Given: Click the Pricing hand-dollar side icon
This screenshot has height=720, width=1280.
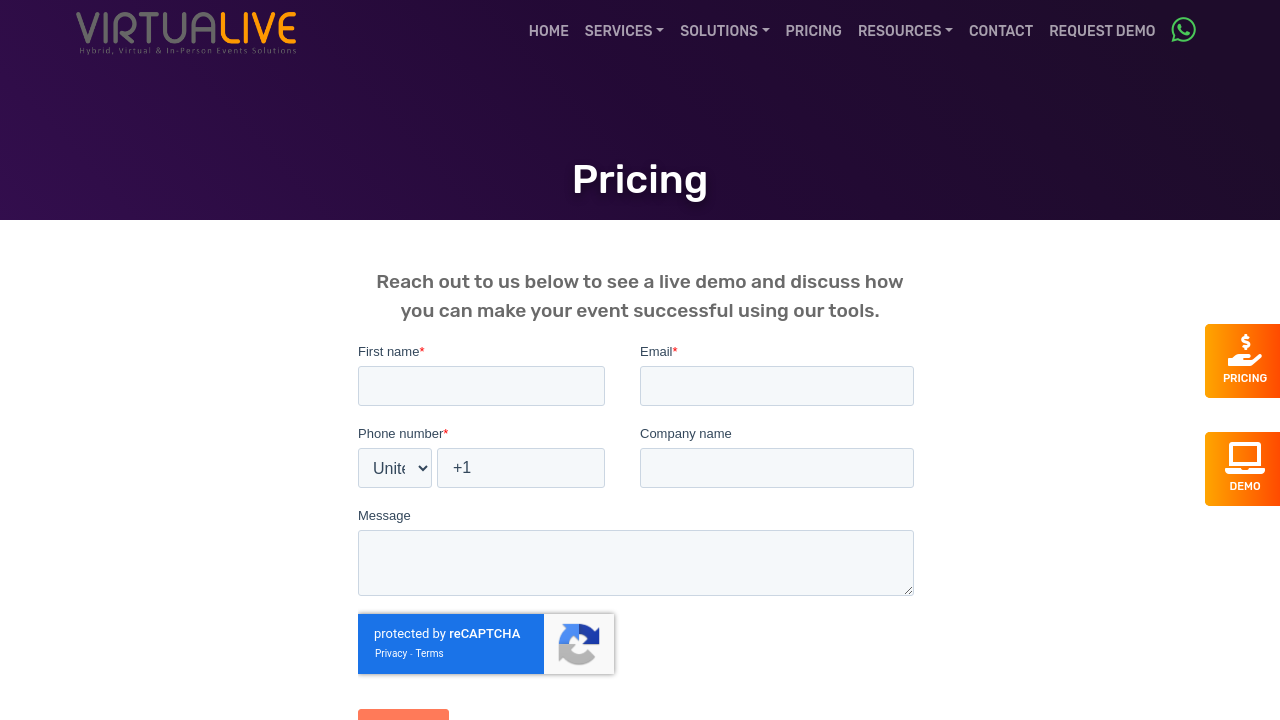Looking at the screenshot, I should coord(1244,352).
